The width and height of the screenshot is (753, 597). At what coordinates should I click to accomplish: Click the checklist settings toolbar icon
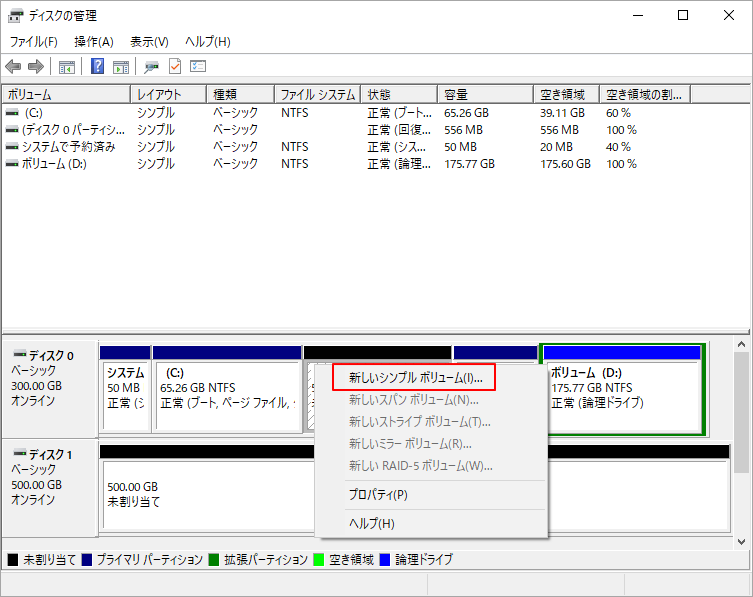tap(198, 67)
